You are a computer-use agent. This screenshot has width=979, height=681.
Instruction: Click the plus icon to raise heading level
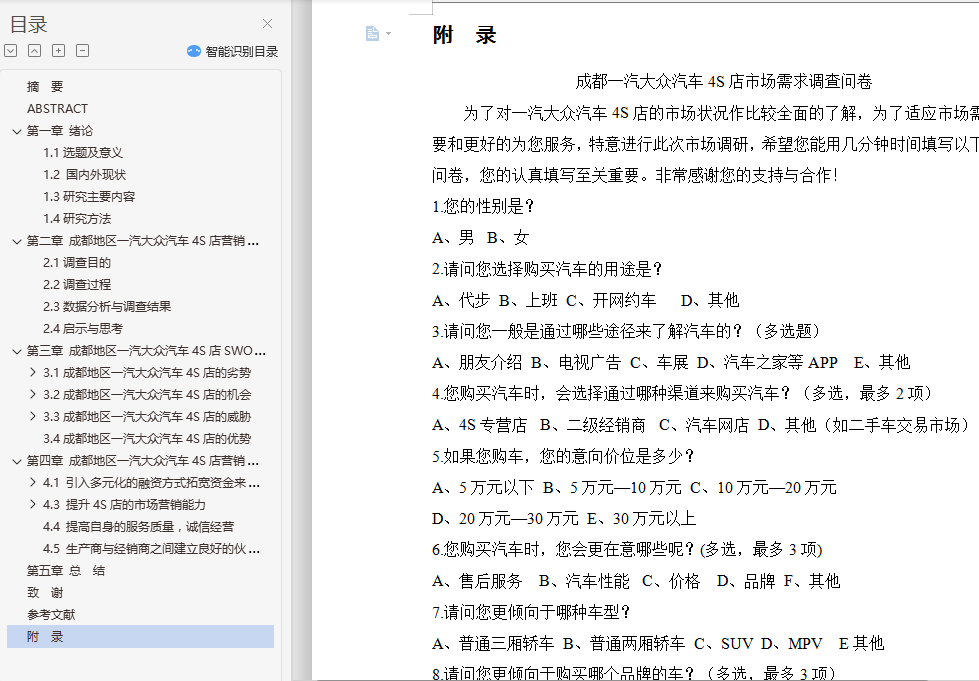58,51
